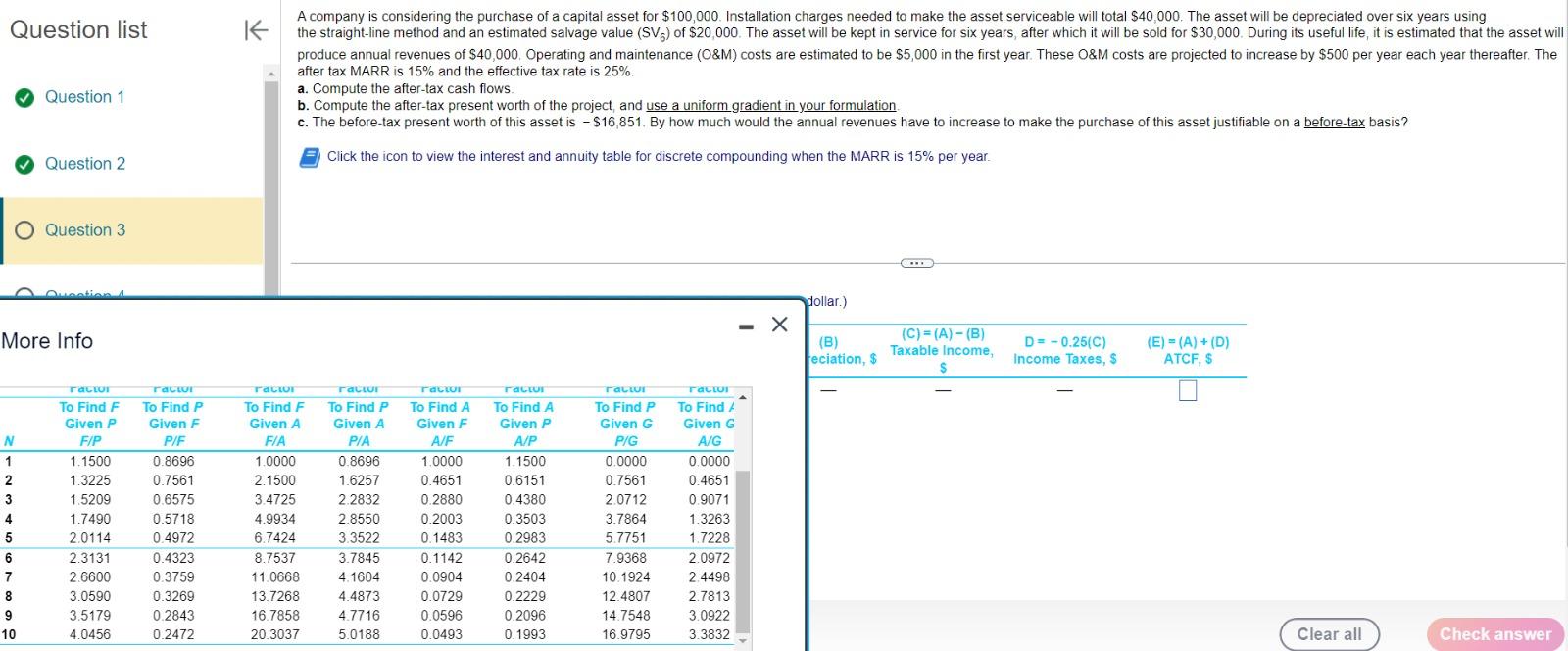Screen dimensions: 1568x651
Task: Select F/A value 3.4725 in row 3
Action: (274, 499)
